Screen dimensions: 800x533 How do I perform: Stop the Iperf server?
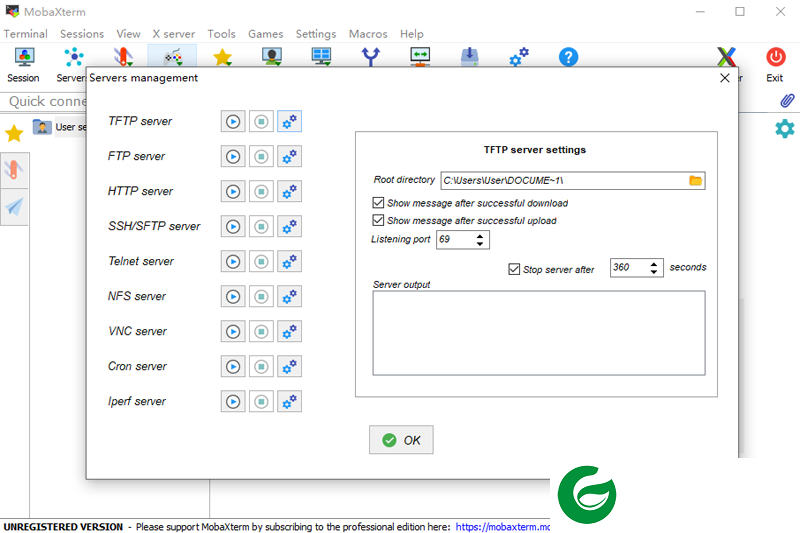261,401
